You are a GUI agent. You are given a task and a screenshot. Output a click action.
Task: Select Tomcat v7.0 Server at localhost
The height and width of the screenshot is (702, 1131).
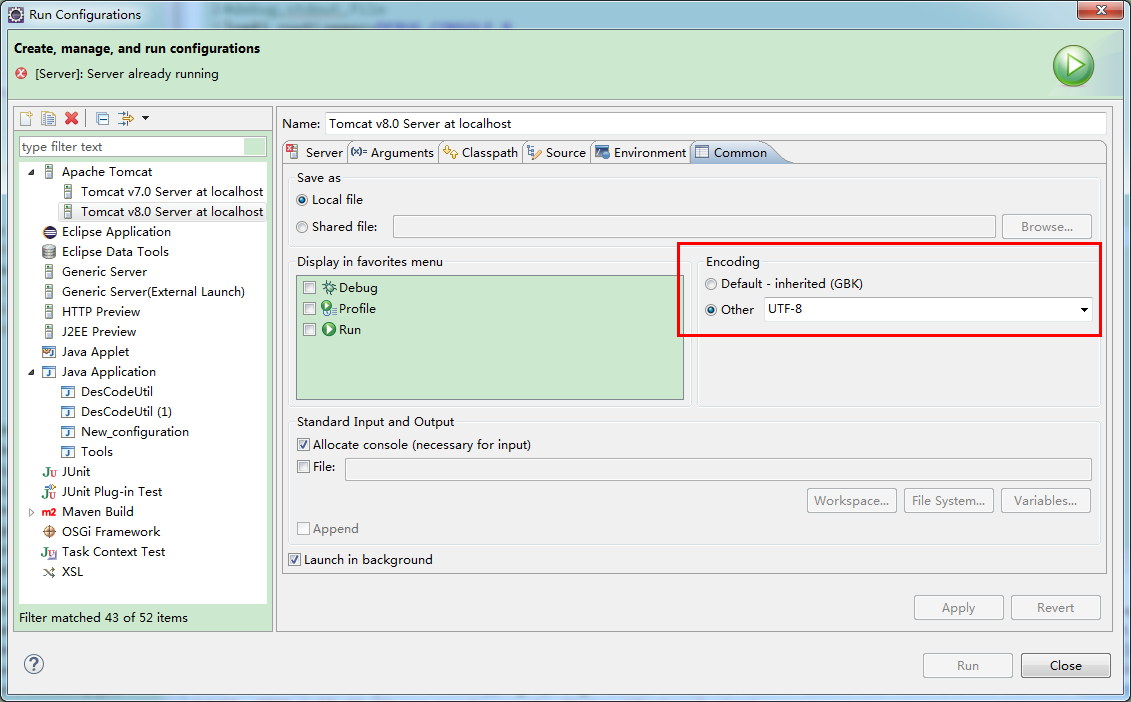172,192
